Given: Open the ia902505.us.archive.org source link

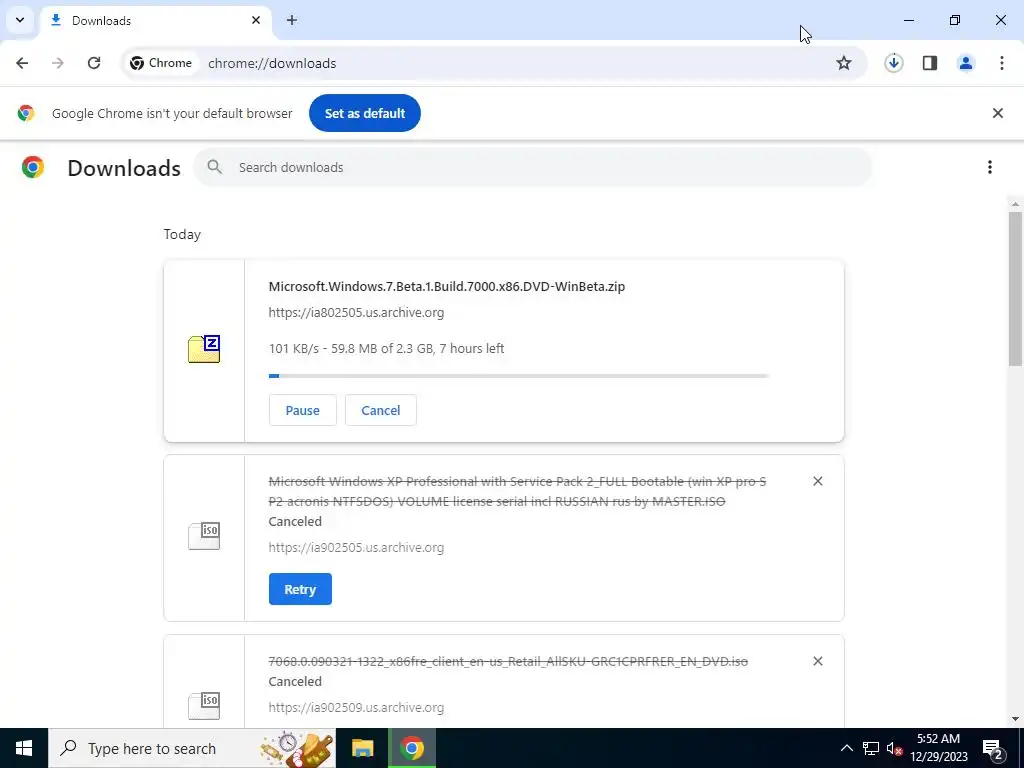Looking at the screenshot, I should [356, 547].
